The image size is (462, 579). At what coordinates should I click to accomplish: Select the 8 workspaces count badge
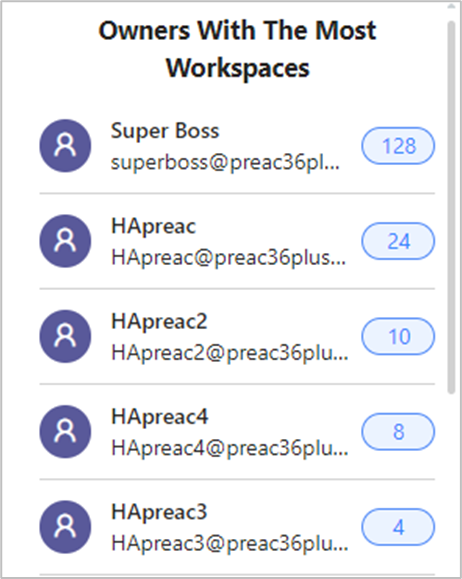click(398, 431)
